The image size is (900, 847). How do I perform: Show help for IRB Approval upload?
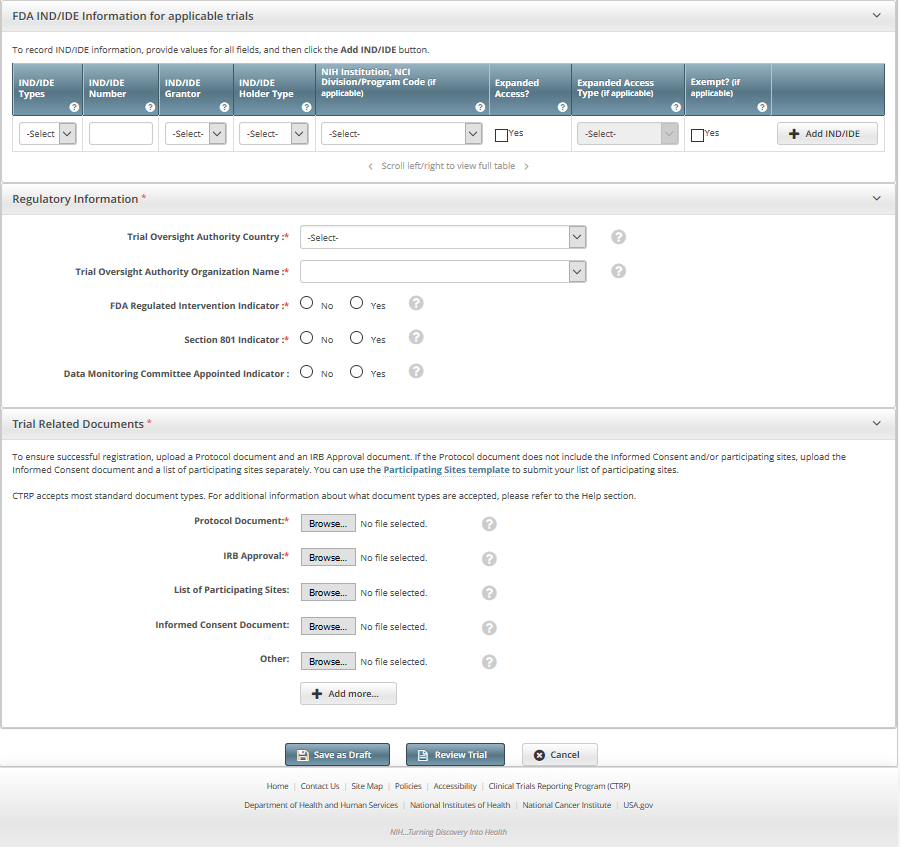tap(489, 559)
